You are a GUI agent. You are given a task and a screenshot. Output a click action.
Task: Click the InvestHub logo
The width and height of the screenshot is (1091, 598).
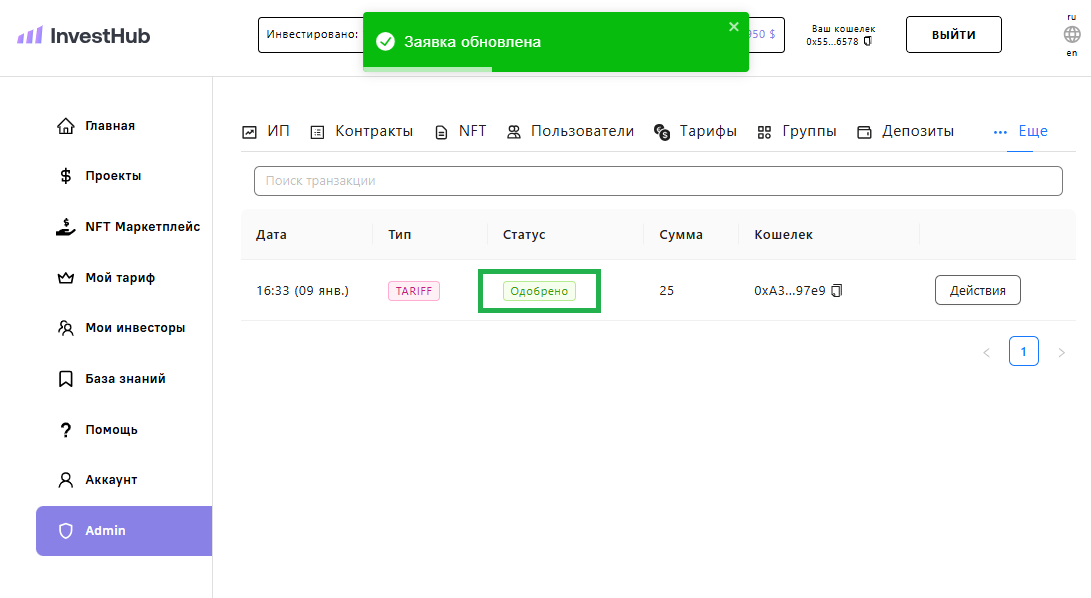point(84,35)
